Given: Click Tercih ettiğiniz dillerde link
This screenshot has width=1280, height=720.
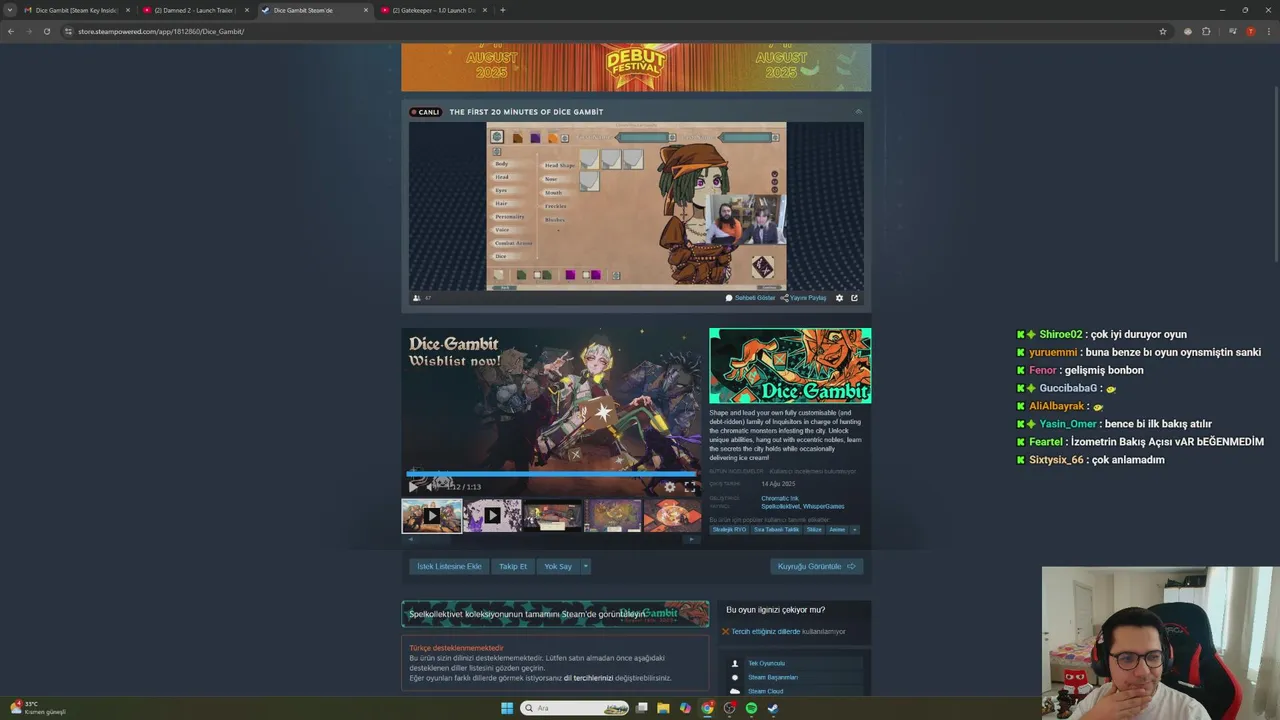Looking at the screenshot, I should 765,631.
